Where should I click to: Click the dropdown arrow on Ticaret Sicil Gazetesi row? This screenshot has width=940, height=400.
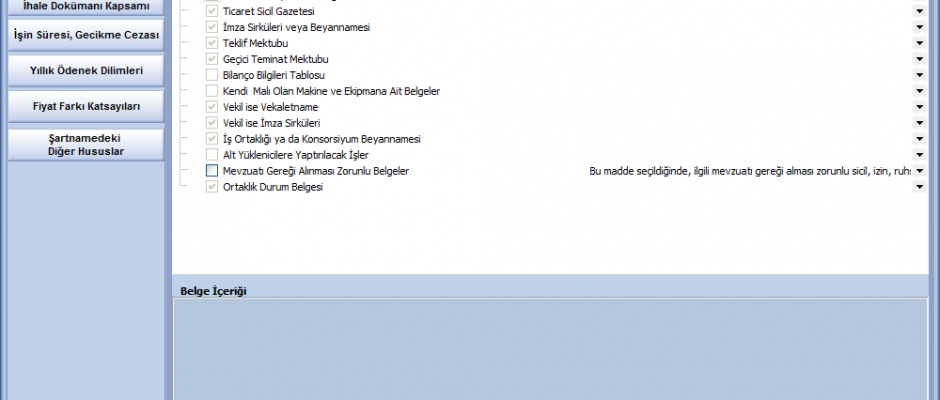pyautogui.click(x=919, y=11)
